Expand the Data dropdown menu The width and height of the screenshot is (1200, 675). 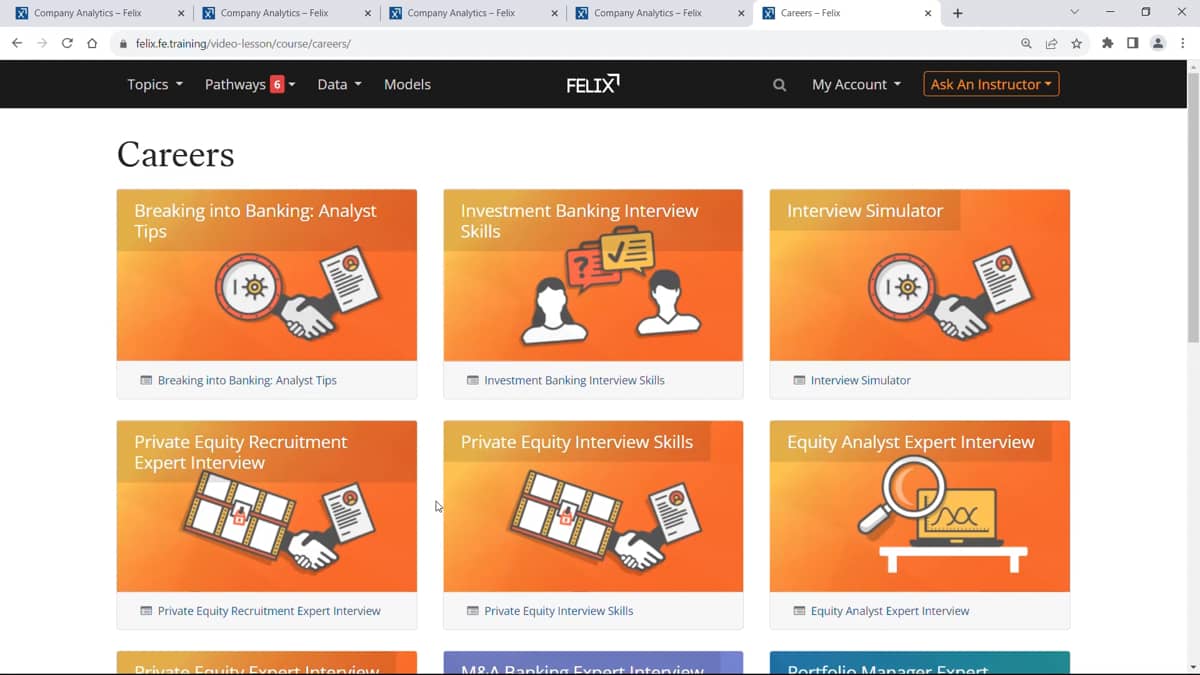[x=339, y=84]
